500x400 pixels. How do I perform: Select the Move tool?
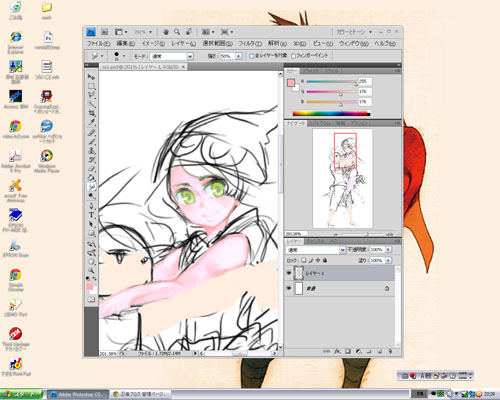(x=91, y=77)
